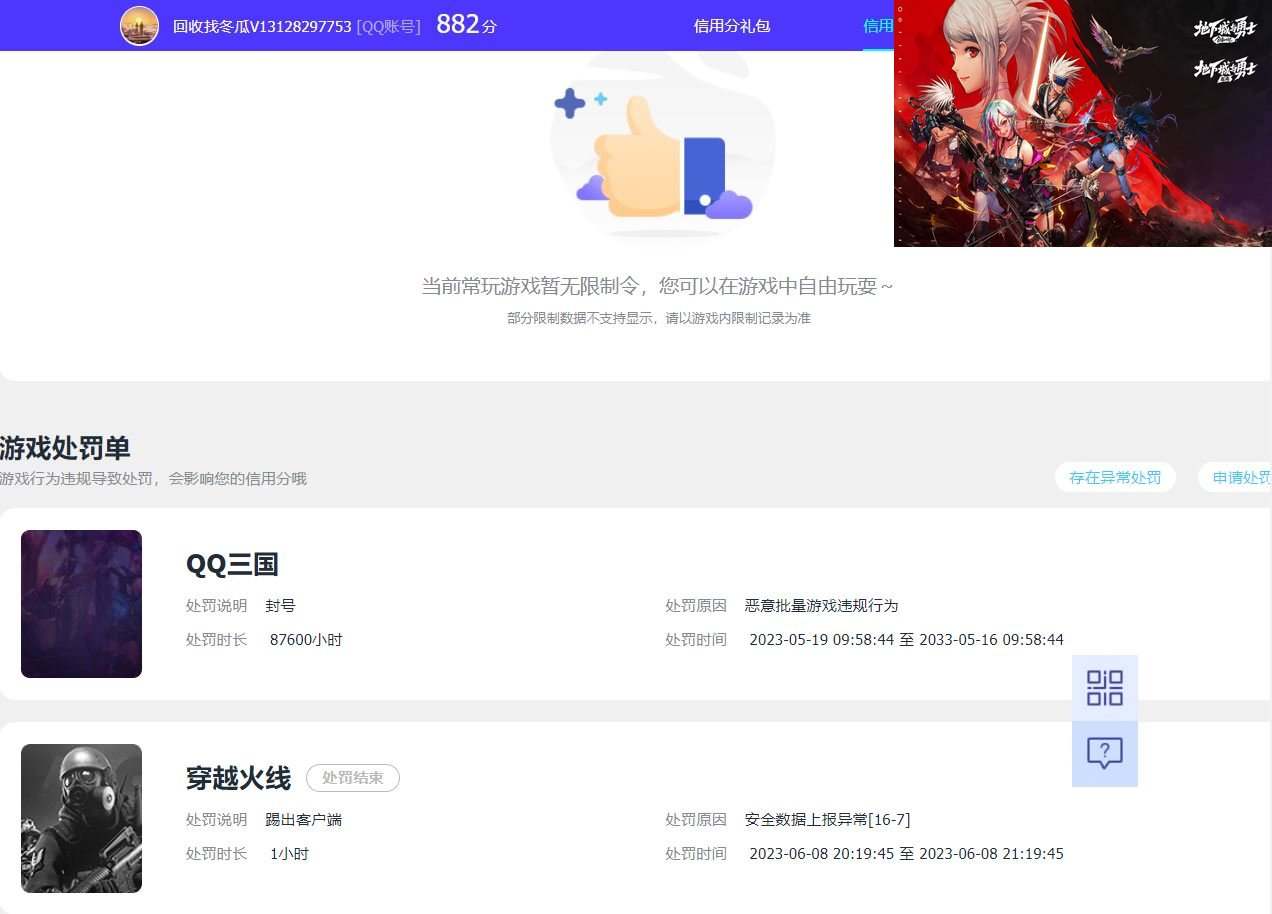The height and width of the screenshot is (914, 1272).
Task: Click the 2023-06-08 20:19:45 penalty time range
Action: (x=907, y=854)
